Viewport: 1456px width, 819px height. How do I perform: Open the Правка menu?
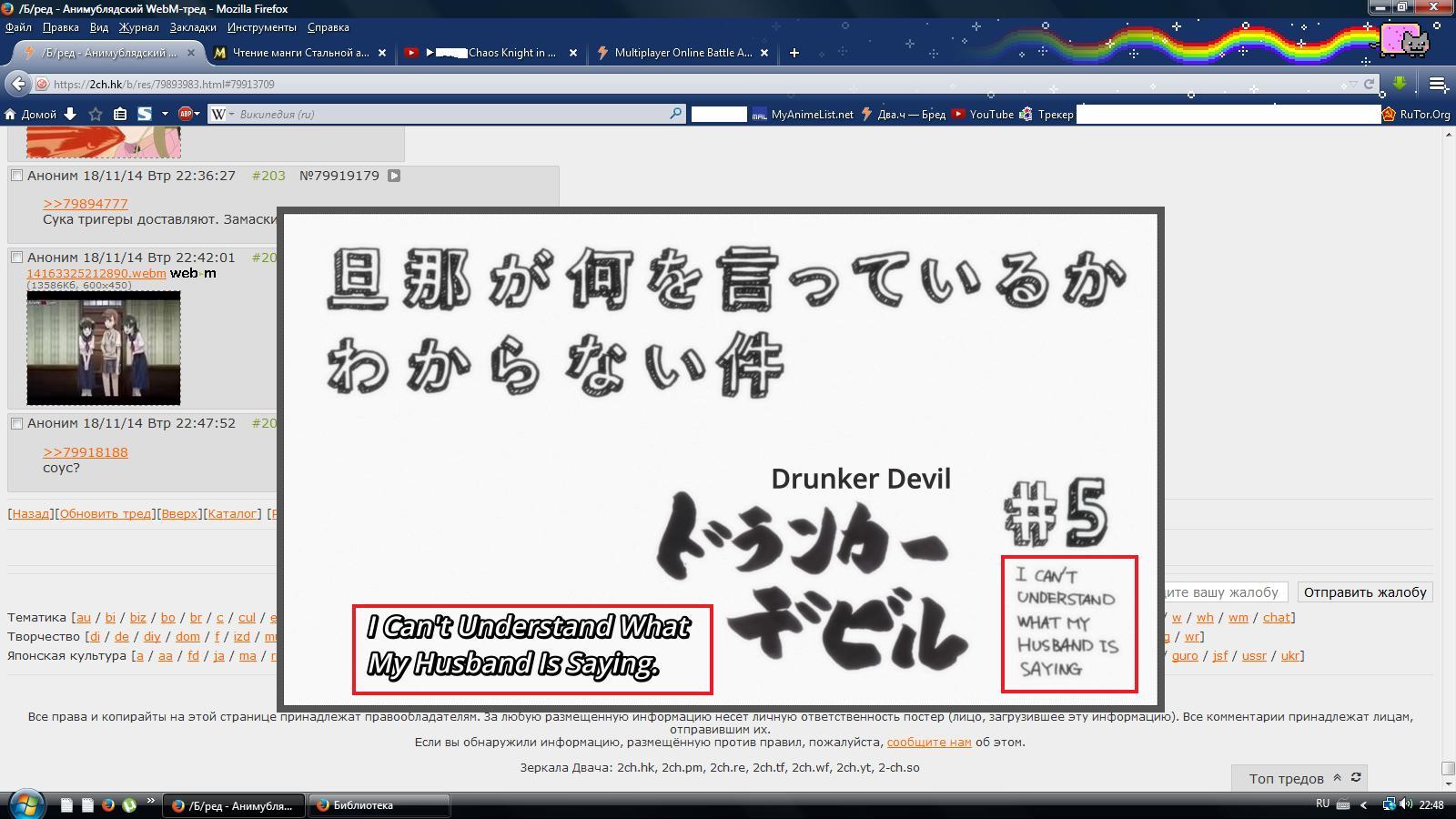pyautogui.click(x=60, y=27)
